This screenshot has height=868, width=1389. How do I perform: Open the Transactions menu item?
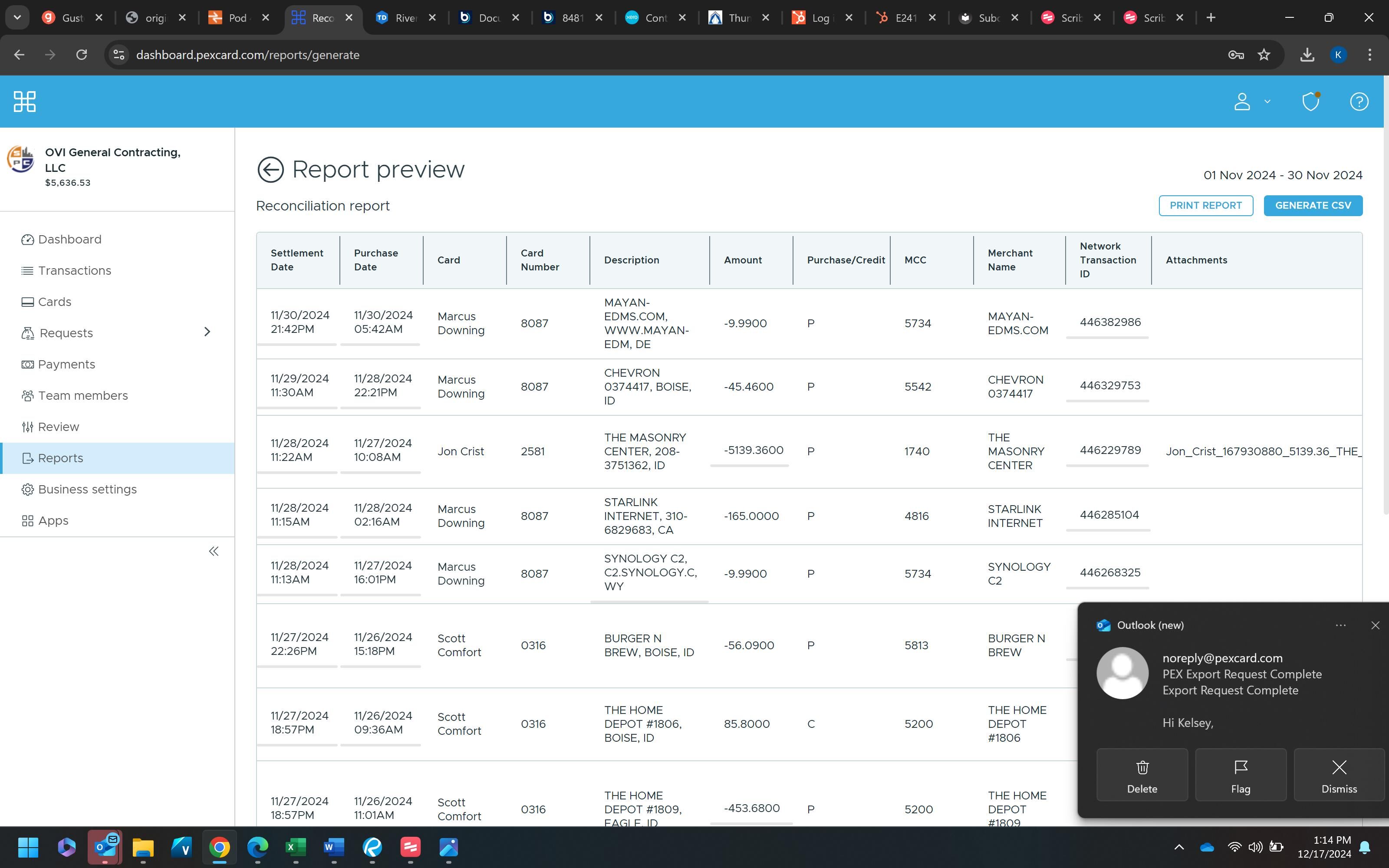[75, 270]
